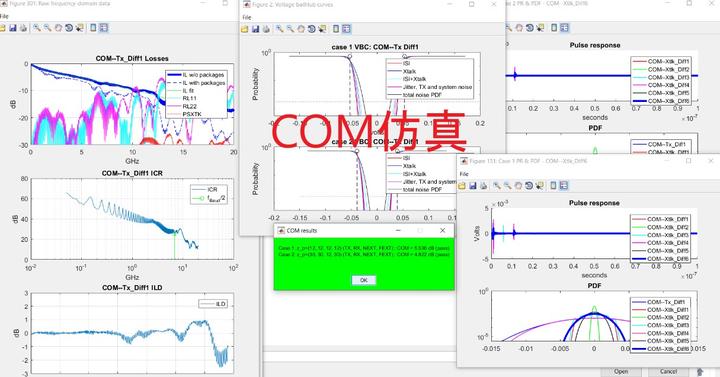Image resolution: width=720 pixels, height=377 pixels.
Task: Open the File menu of Figure 301
Action: 4,17
